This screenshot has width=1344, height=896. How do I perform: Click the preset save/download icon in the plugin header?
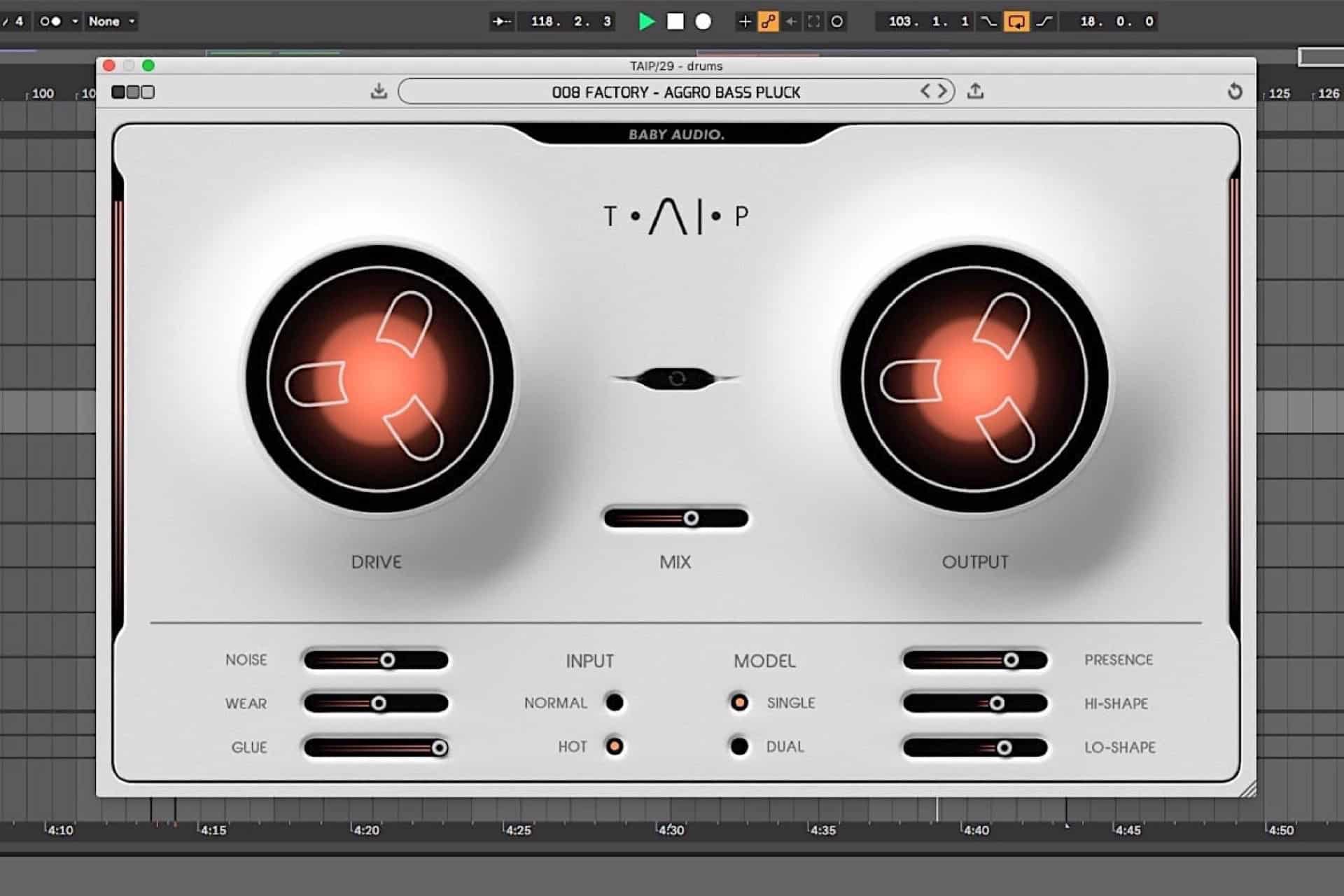coord(378,91)
